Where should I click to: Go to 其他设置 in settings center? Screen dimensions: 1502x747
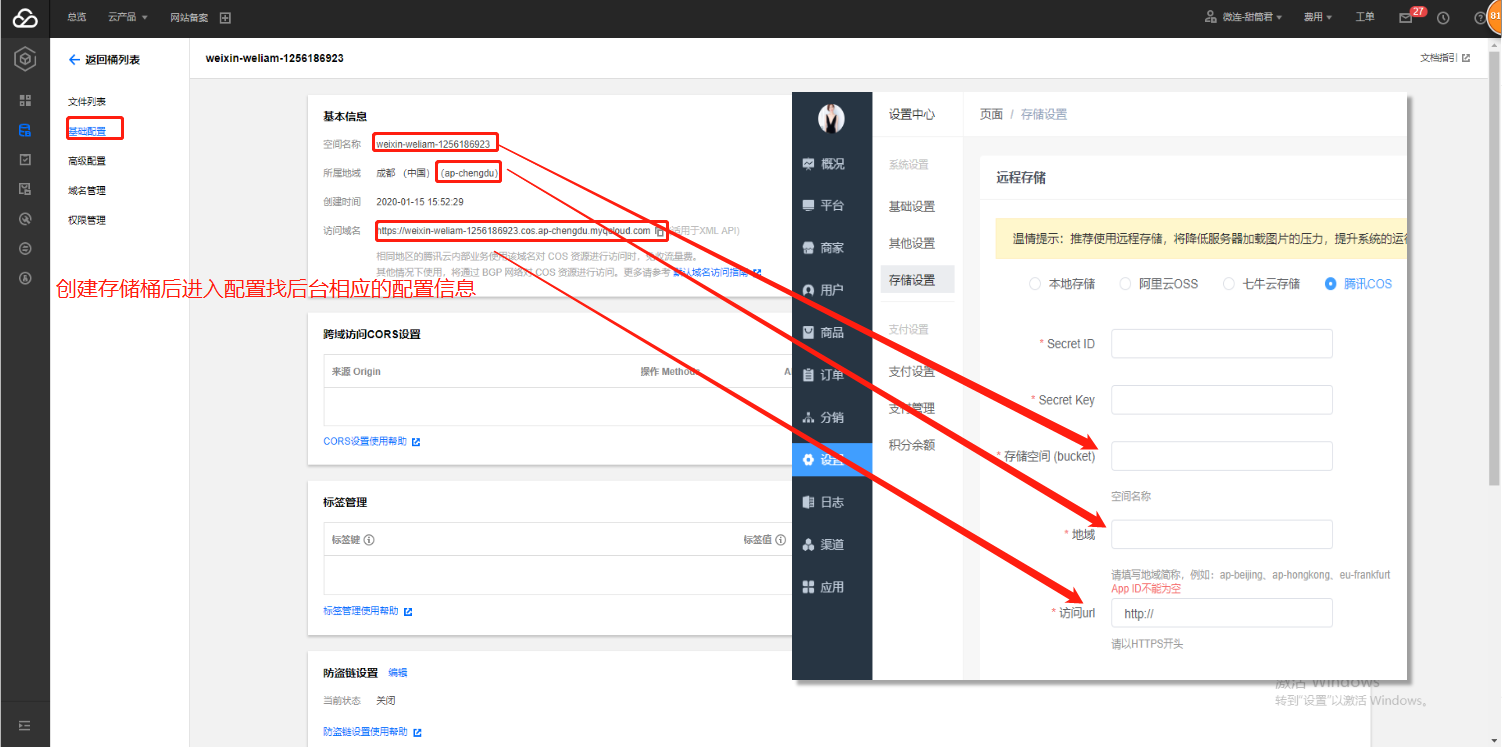tap(912, 244)
